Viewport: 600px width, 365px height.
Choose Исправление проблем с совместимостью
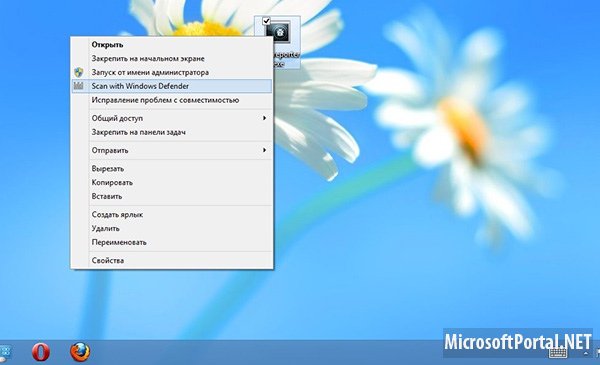pyautogui.click(x=172, y=100)
